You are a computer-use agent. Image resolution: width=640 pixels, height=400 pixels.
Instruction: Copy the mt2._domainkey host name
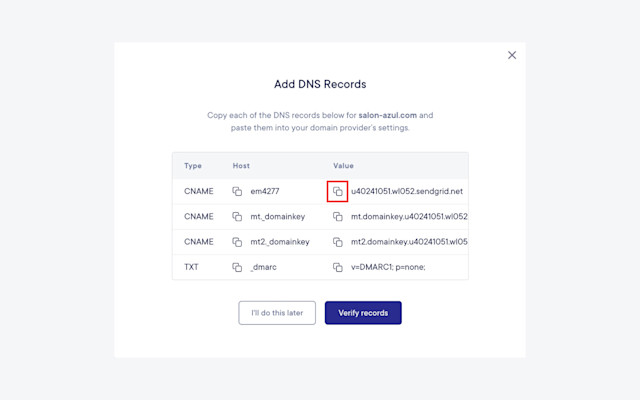tap(237, 242)
